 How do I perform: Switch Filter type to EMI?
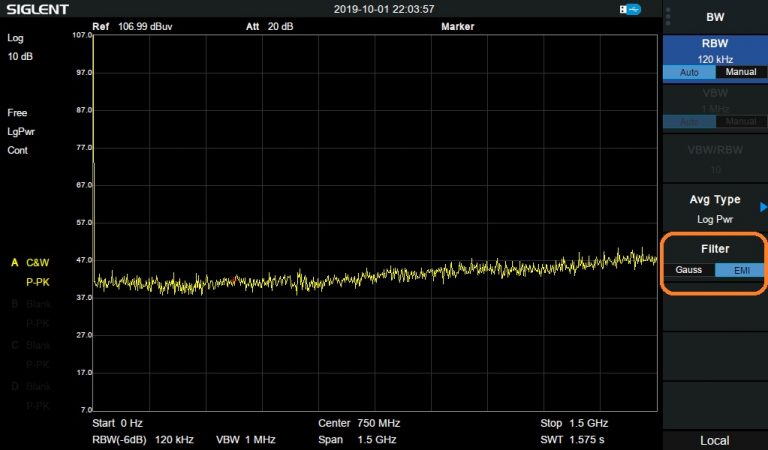tap(741, 270)
